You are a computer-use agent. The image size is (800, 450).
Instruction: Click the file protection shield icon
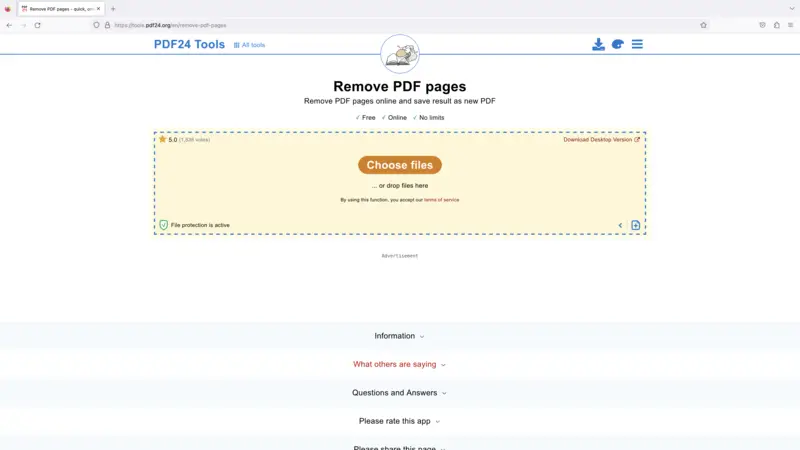pyautogui.click(x=163, y=225)
